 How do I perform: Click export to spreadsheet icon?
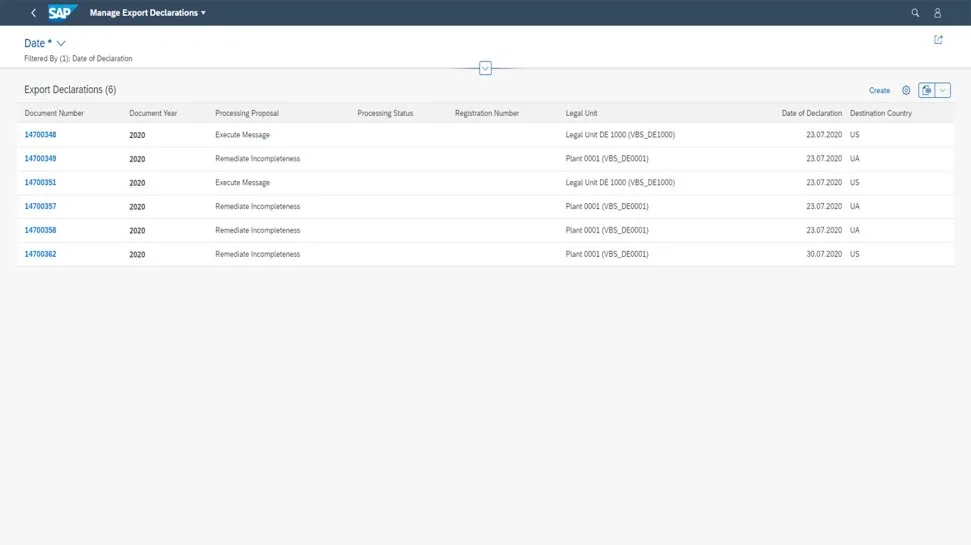926,90
